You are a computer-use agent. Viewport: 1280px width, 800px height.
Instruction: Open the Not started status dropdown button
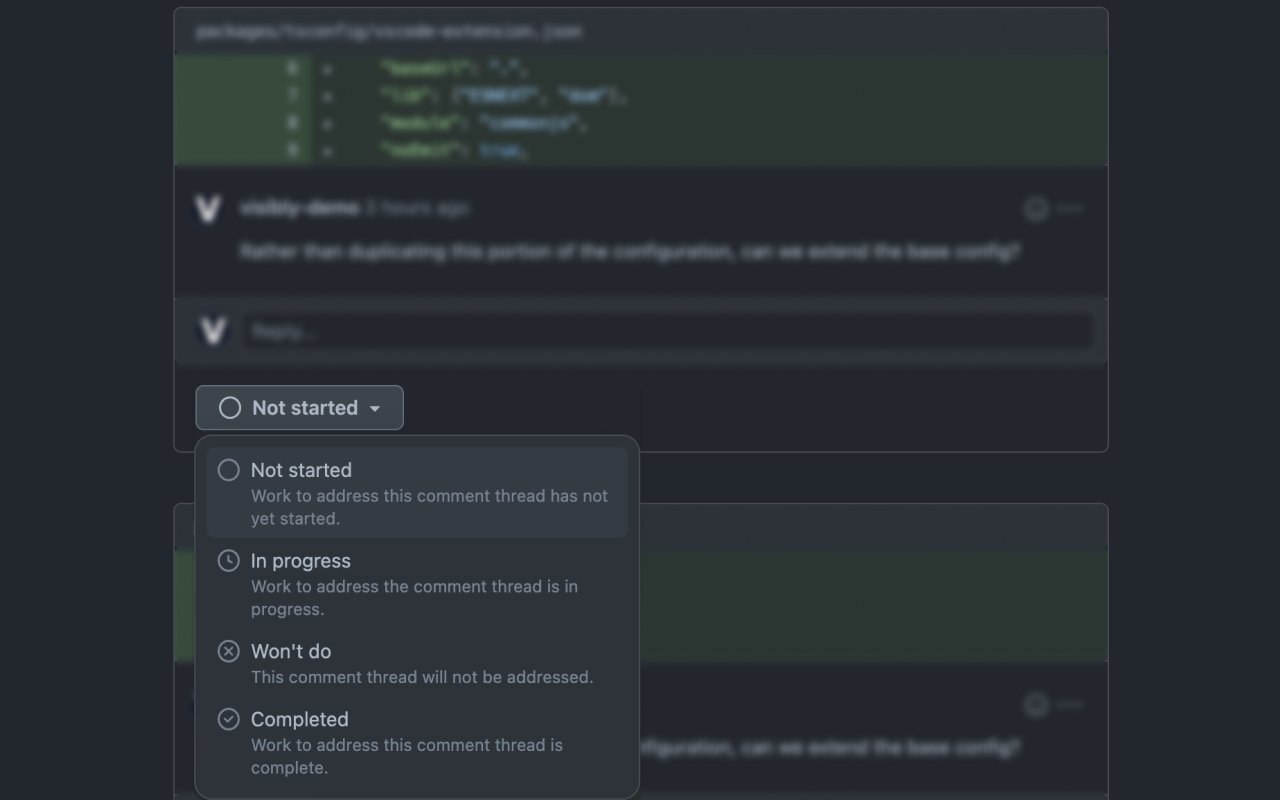(x=299, y=408)
